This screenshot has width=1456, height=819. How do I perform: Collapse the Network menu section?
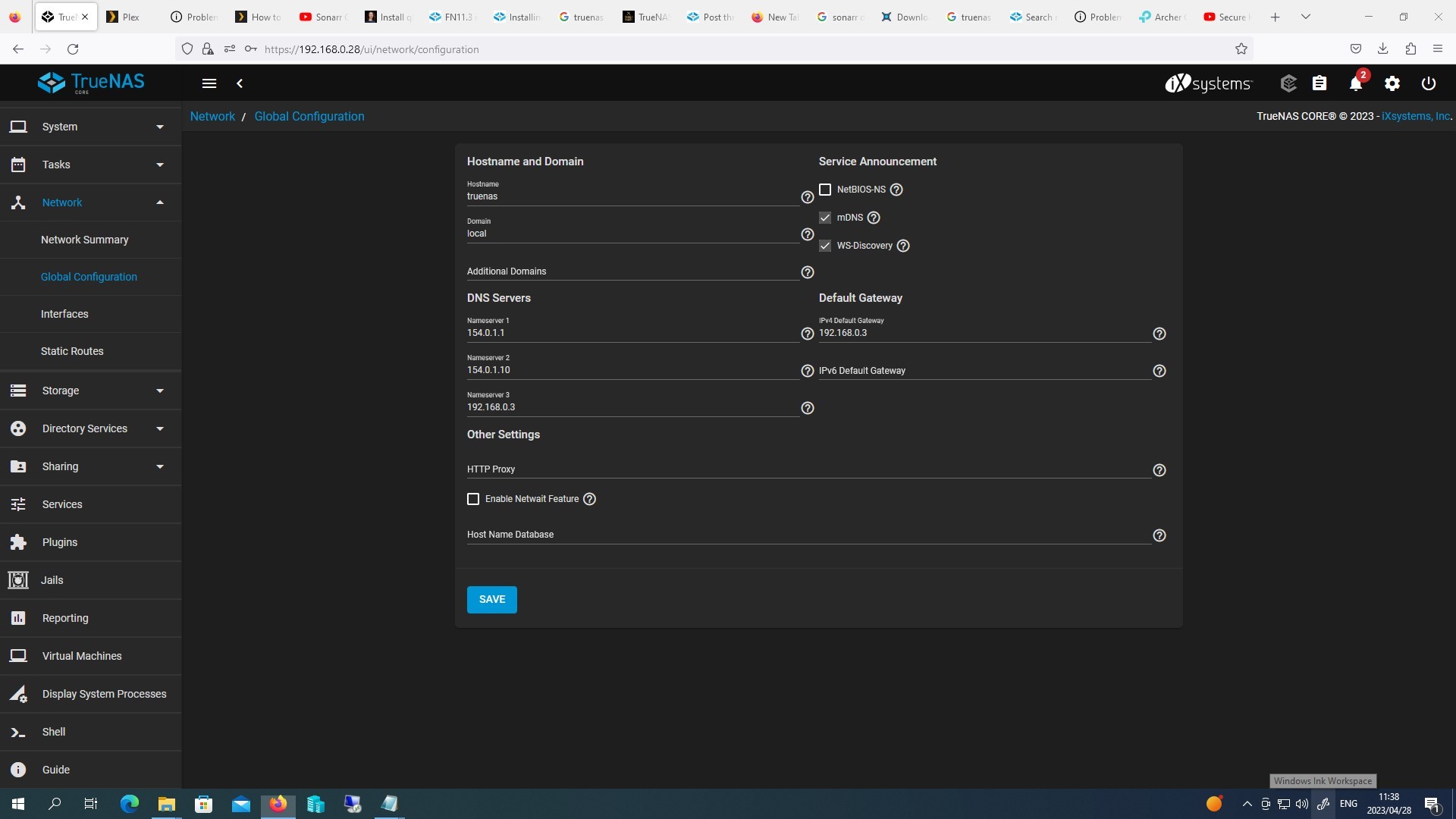pos(91,202)
